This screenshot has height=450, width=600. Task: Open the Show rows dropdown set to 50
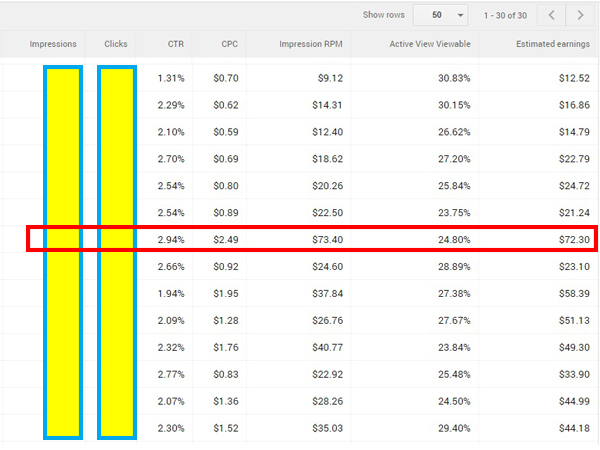point(440,15)
